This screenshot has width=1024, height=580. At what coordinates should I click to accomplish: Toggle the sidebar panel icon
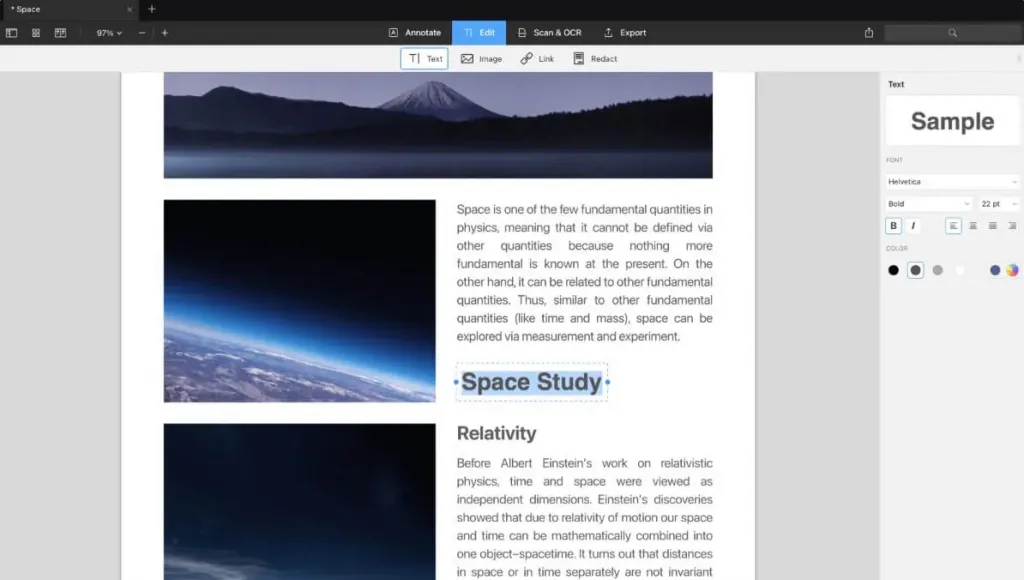click(x=11, y=33)
